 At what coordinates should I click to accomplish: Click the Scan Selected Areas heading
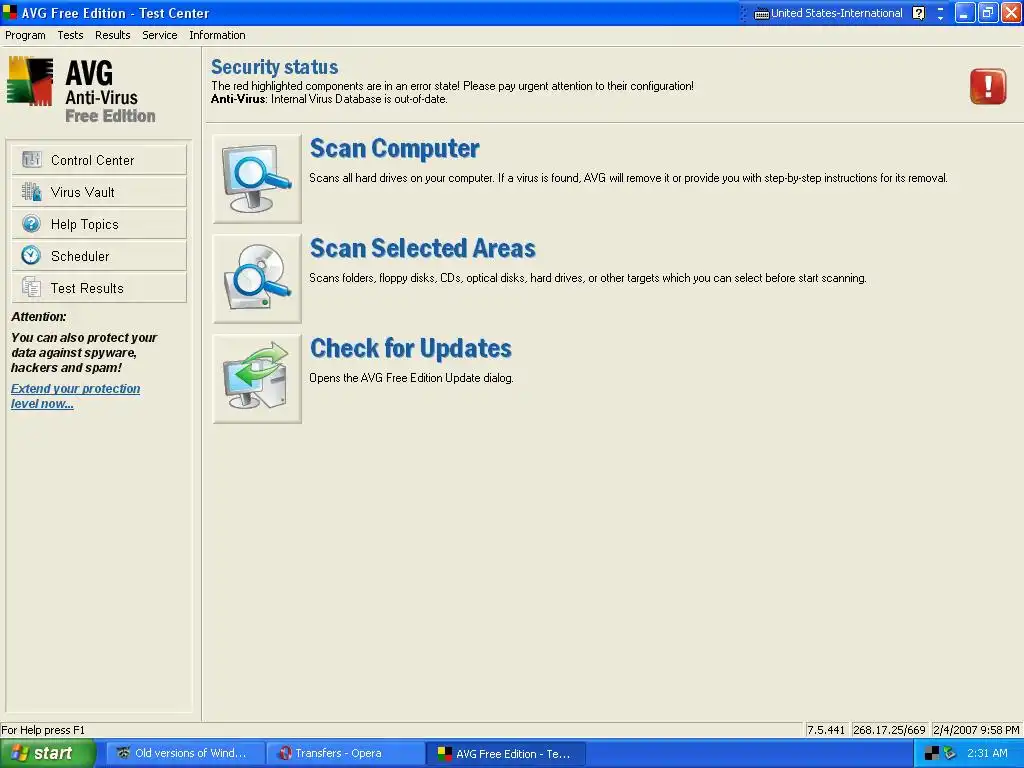point(423,248)
